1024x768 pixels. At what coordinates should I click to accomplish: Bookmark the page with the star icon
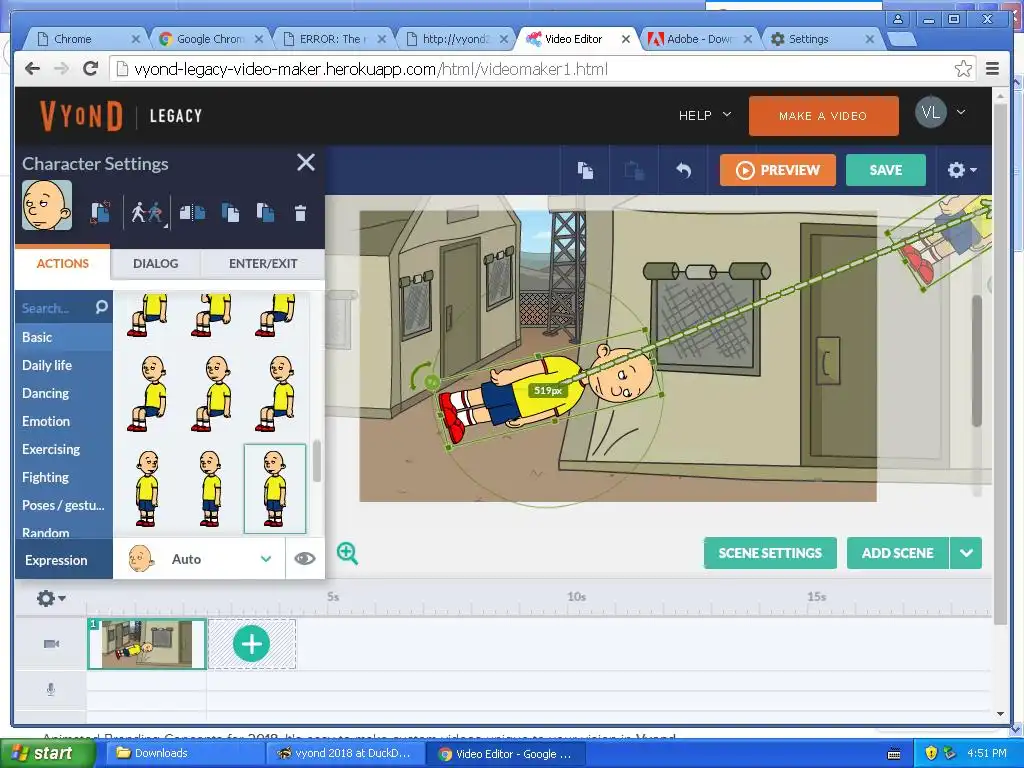tap(963, 69)
